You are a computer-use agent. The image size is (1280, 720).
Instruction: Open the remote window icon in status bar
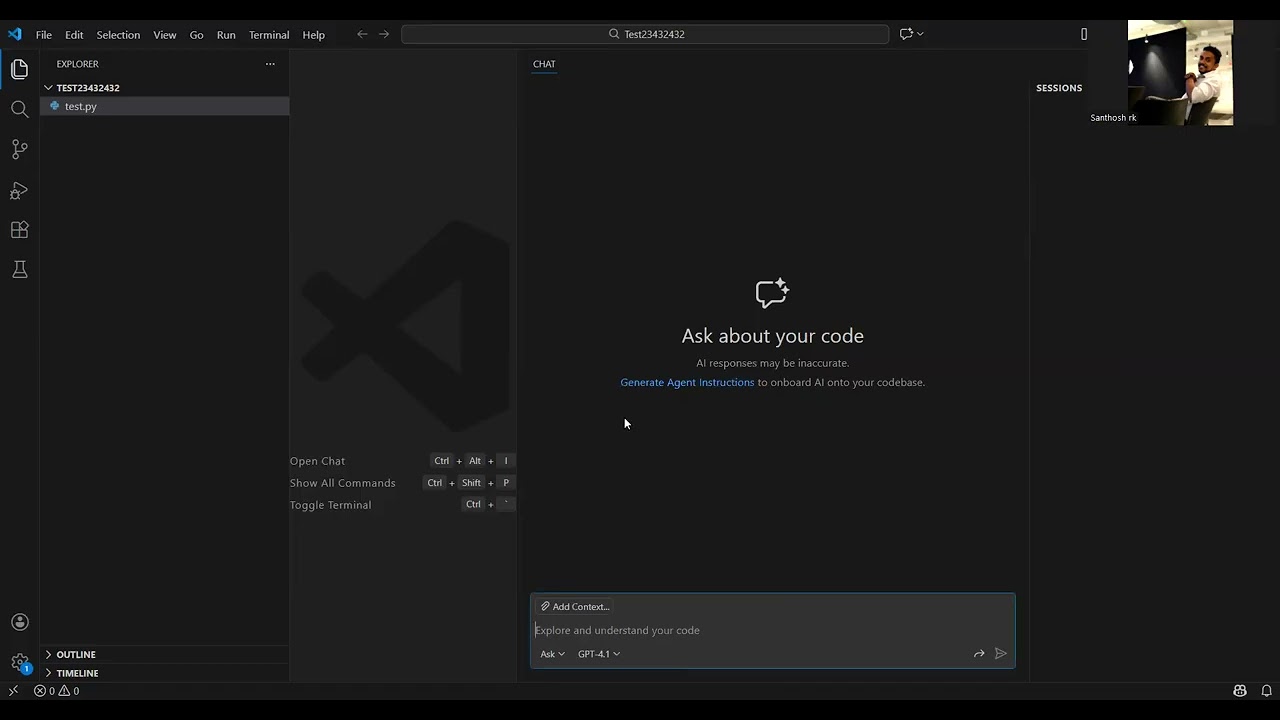click(13, 691)
